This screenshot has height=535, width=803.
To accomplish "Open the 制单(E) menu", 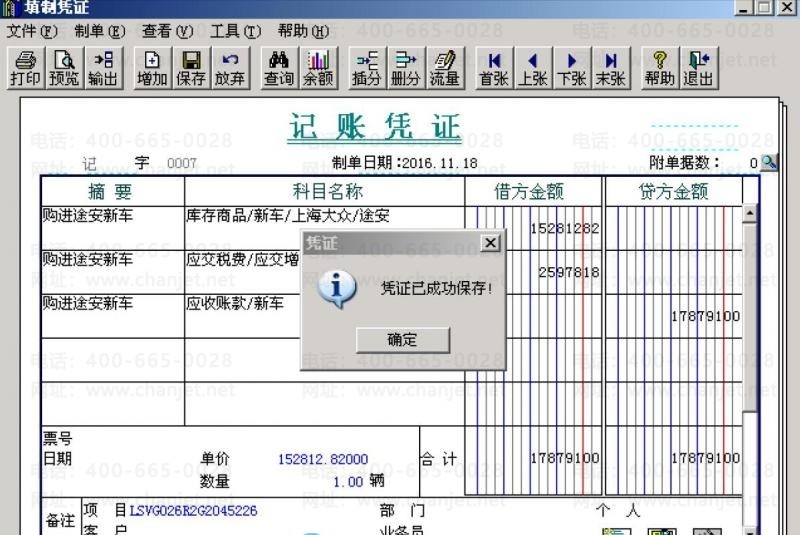I will [100, 31].
